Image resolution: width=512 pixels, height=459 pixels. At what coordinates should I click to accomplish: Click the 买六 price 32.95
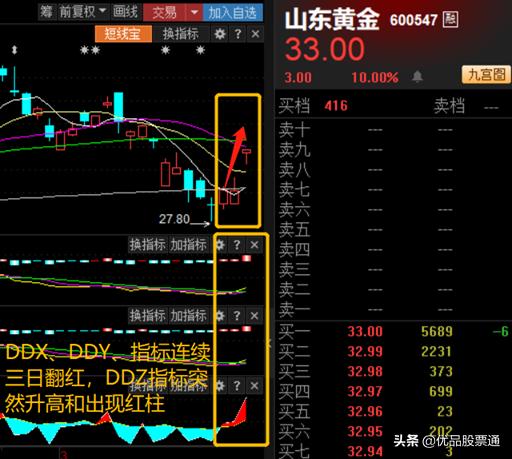tap(365, 432)
